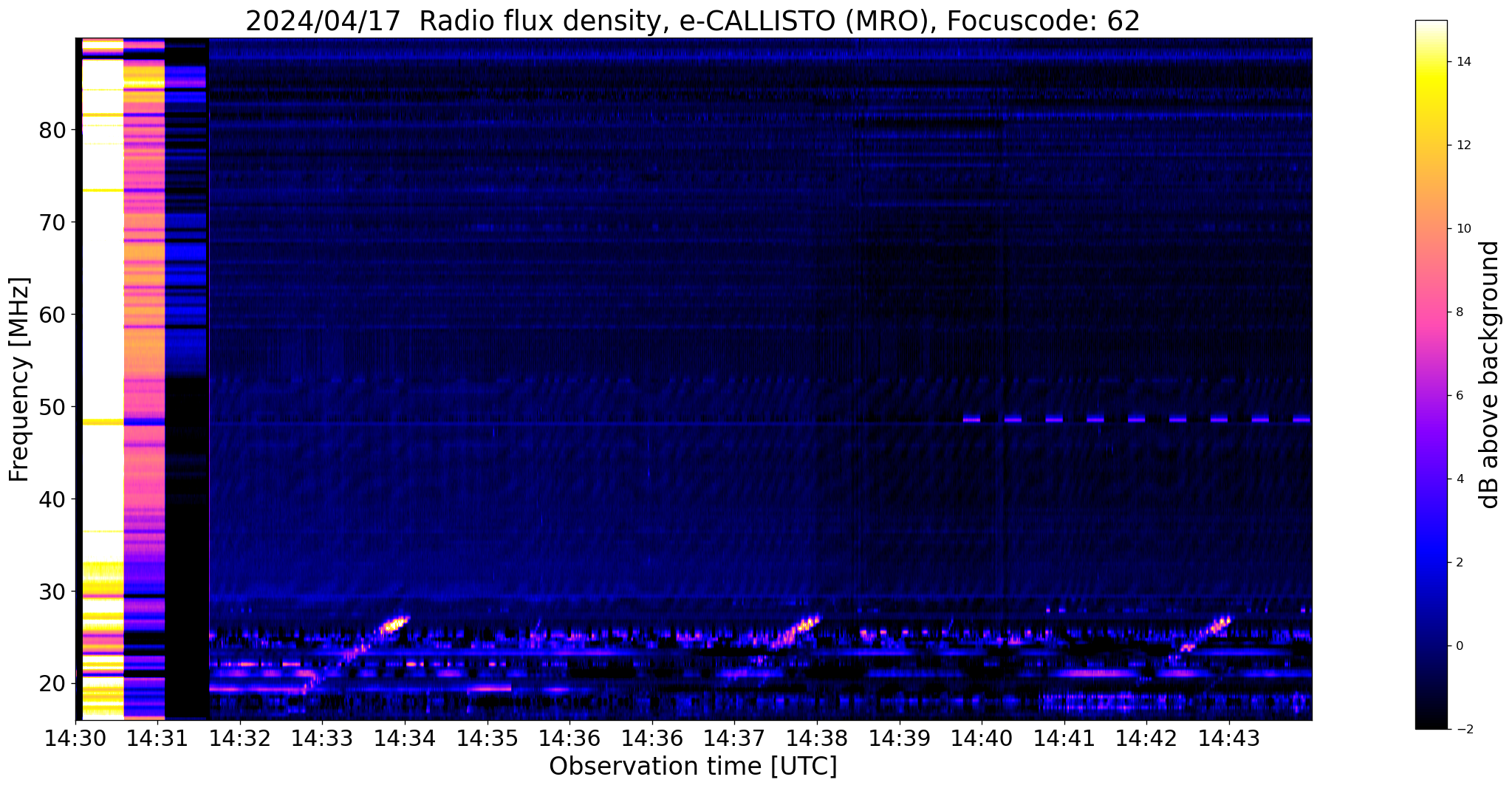Click the 14:37 time tick label
The image size is (1512, 788).
pyautogui.click(x=734, y=737)
